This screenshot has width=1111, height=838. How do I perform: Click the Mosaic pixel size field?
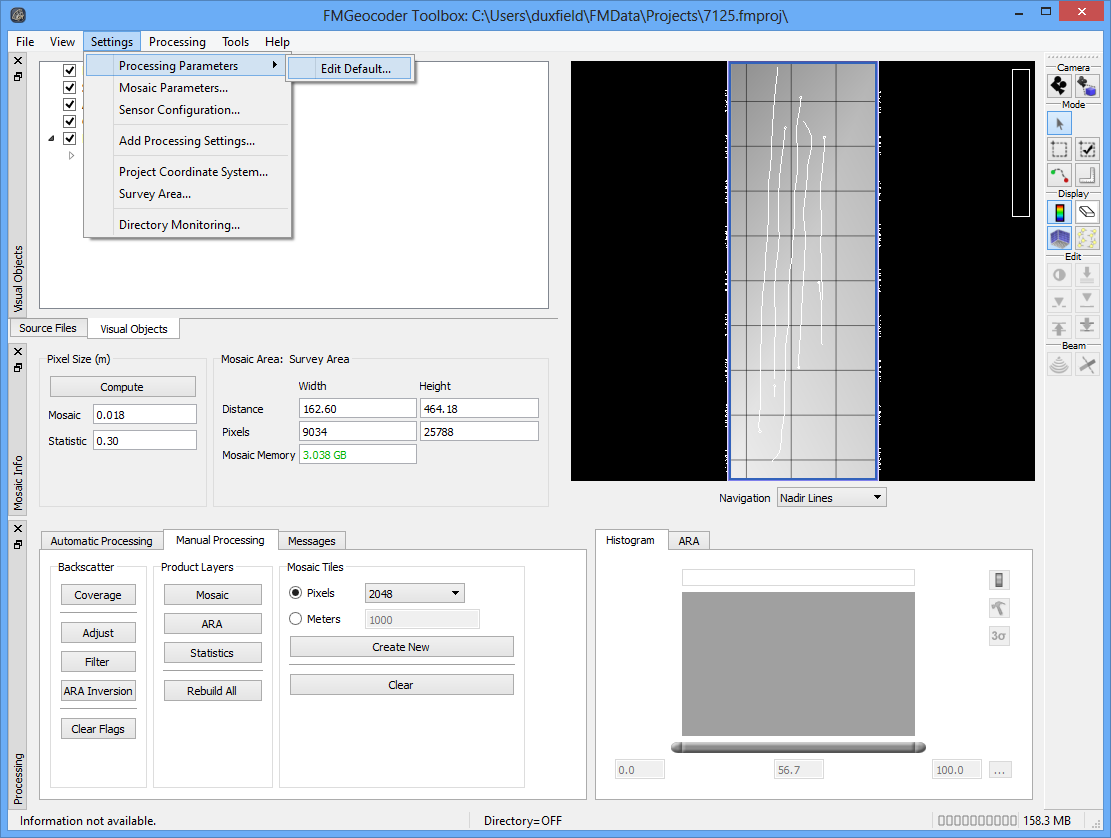point(145,414)
